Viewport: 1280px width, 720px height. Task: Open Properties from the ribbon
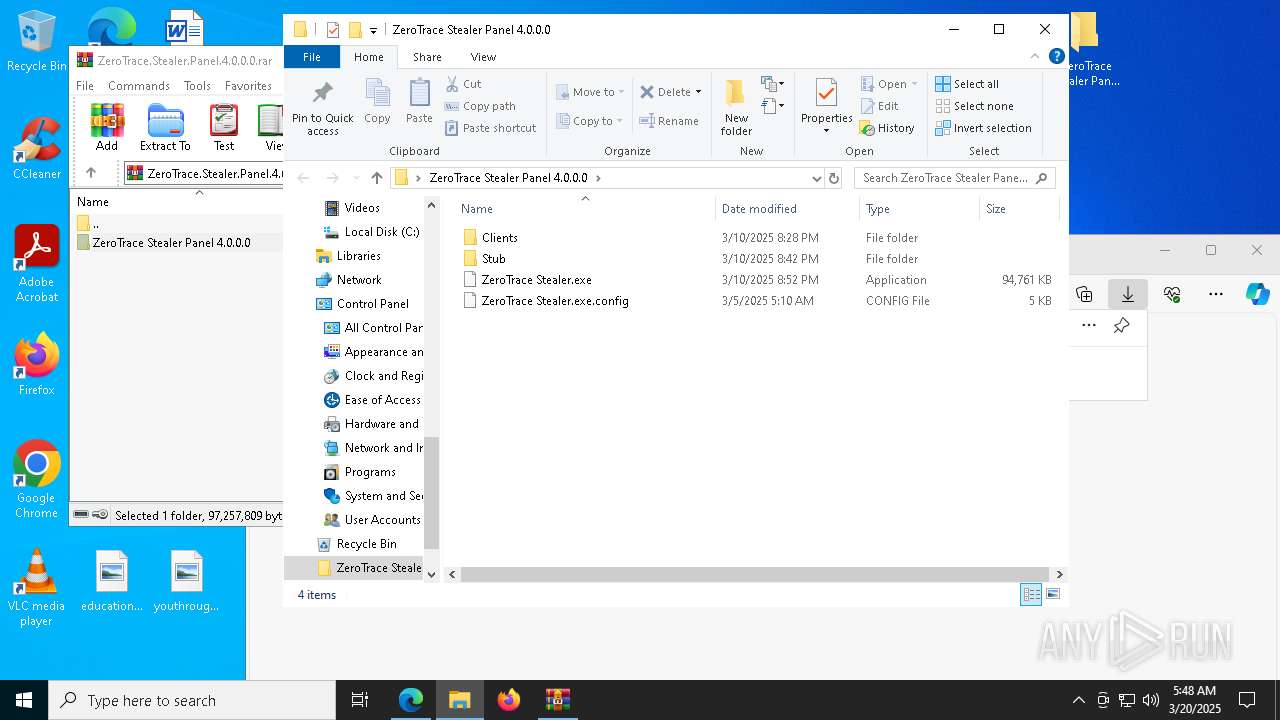click(x=826, y=106)
